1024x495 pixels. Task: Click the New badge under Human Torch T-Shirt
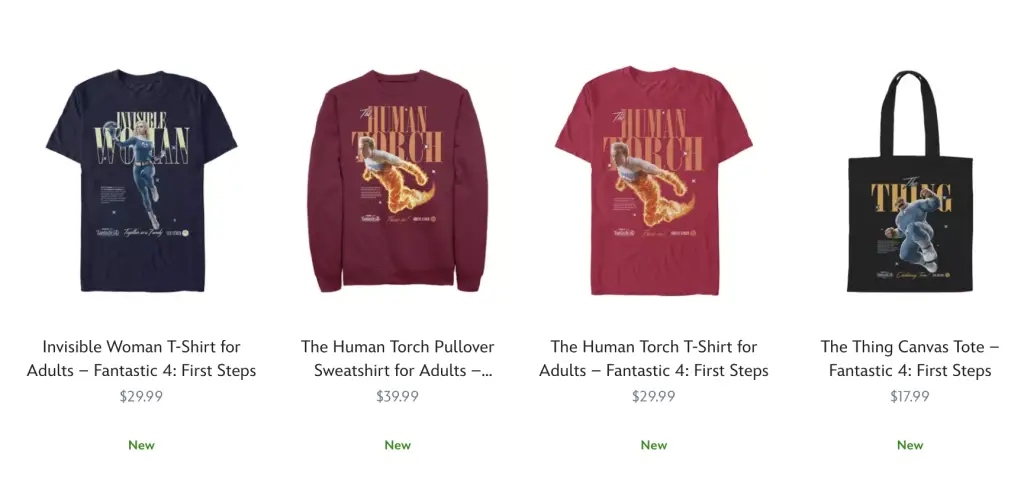(653, 445)
